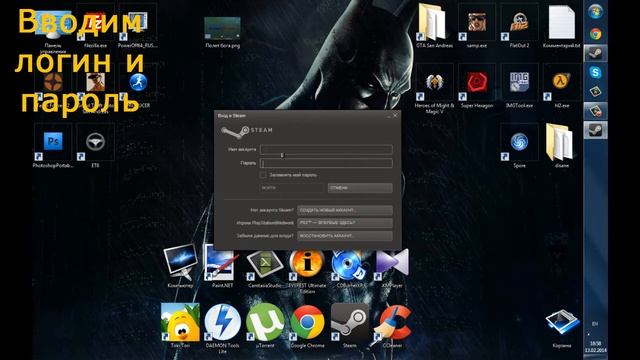Select the Корзина recycle bin icon
The height and width of the screenshot is (360, 640).
point(562,329)
